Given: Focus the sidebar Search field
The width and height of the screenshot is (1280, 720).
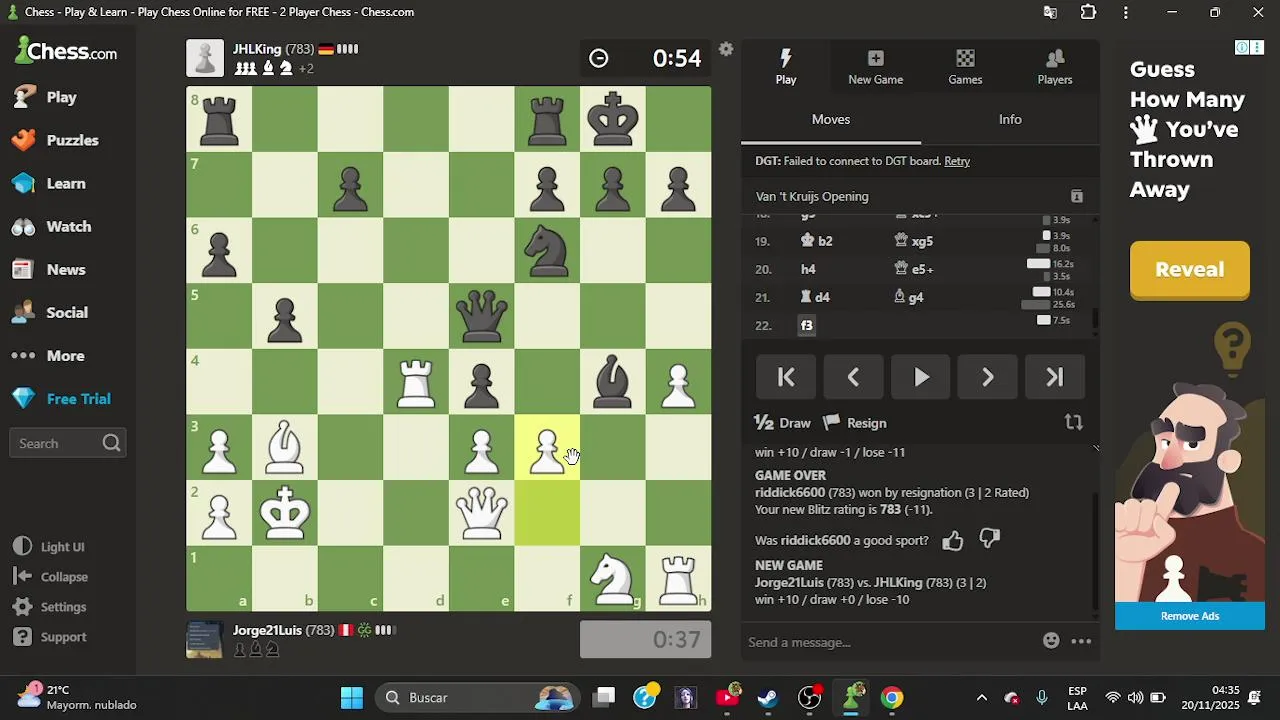Looking at the screenshot, I should pos(66,443).
